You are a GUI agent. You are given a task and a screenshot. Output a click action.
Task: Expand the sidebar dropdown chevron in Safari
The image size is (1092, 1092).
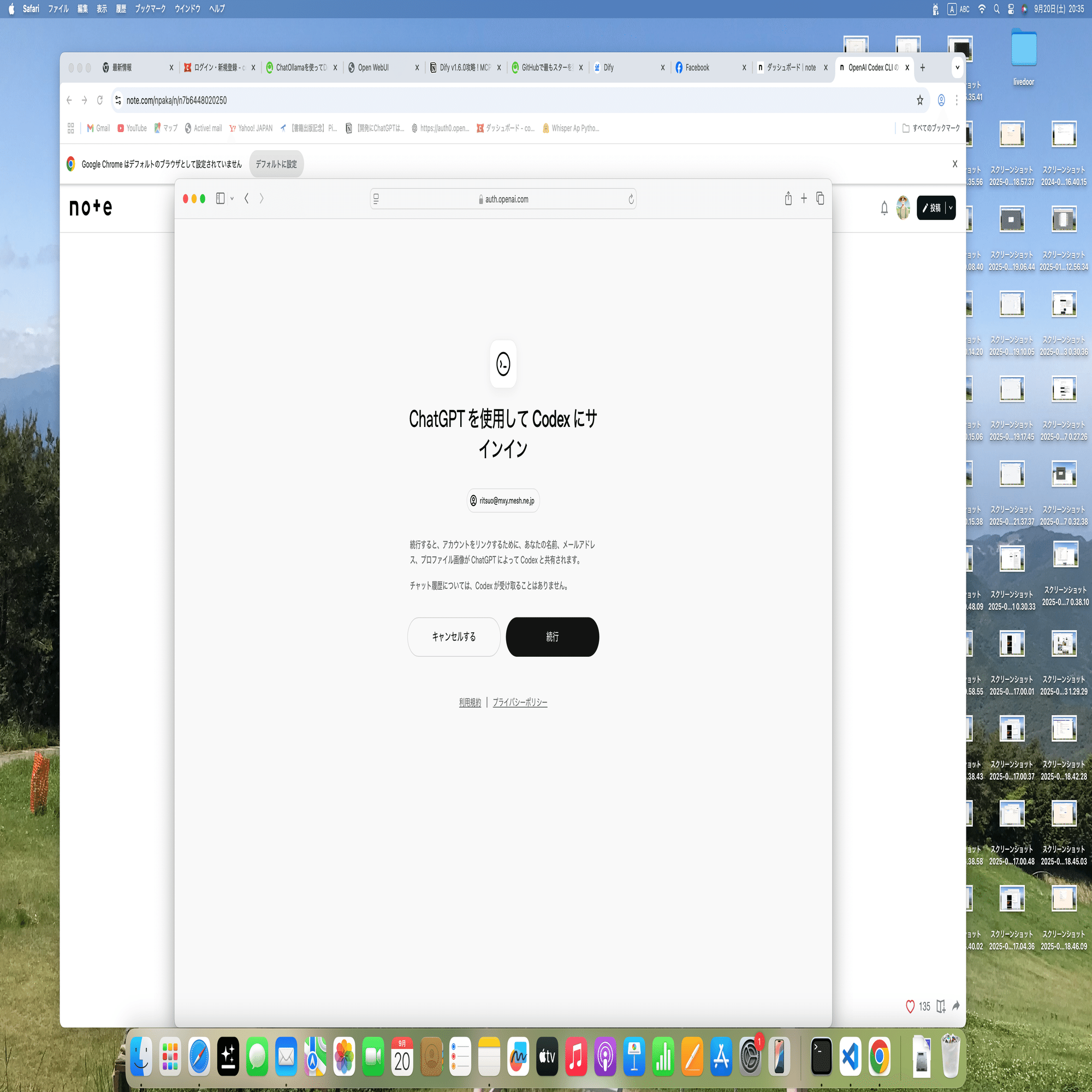pyautogui.click(x=232, y=199)
